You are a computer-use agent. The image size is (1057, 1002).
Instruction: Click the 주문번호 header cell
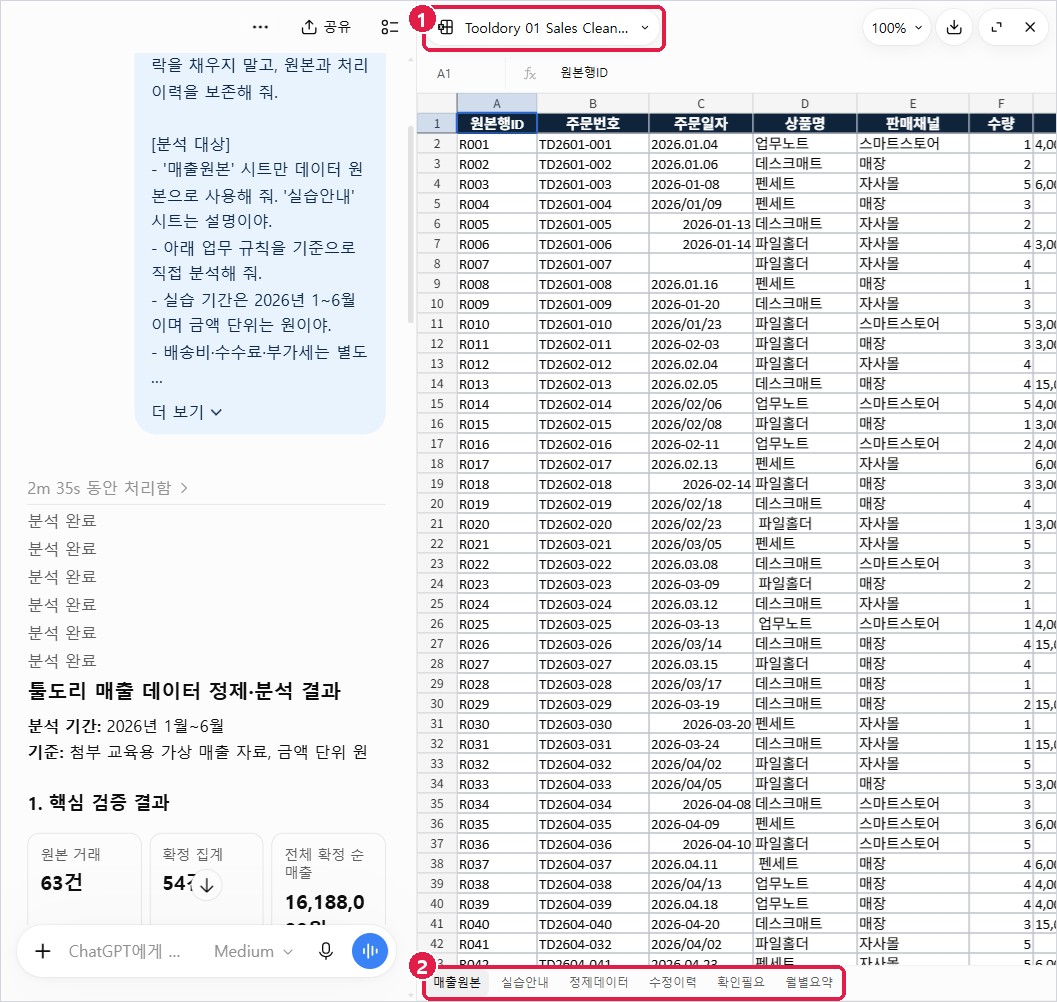pos(593,123)
